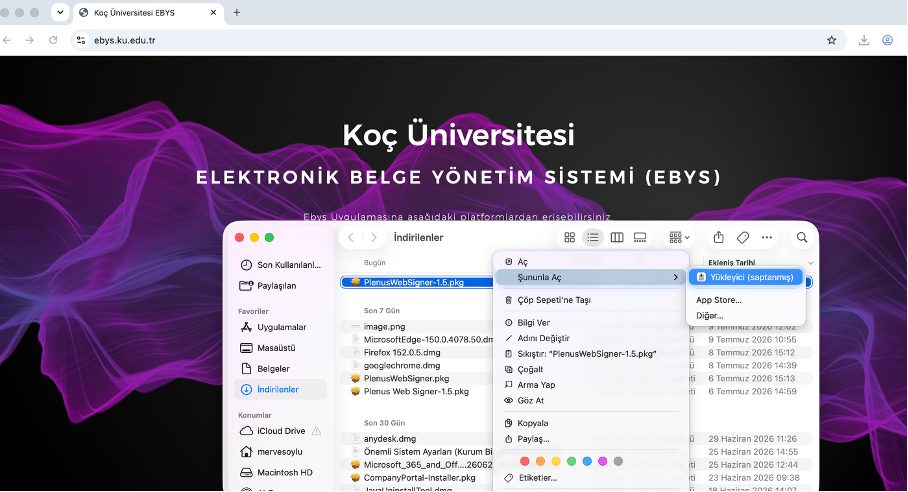Apply the purple tag color
The image size is (908, 492).
(x=603, y=461)
